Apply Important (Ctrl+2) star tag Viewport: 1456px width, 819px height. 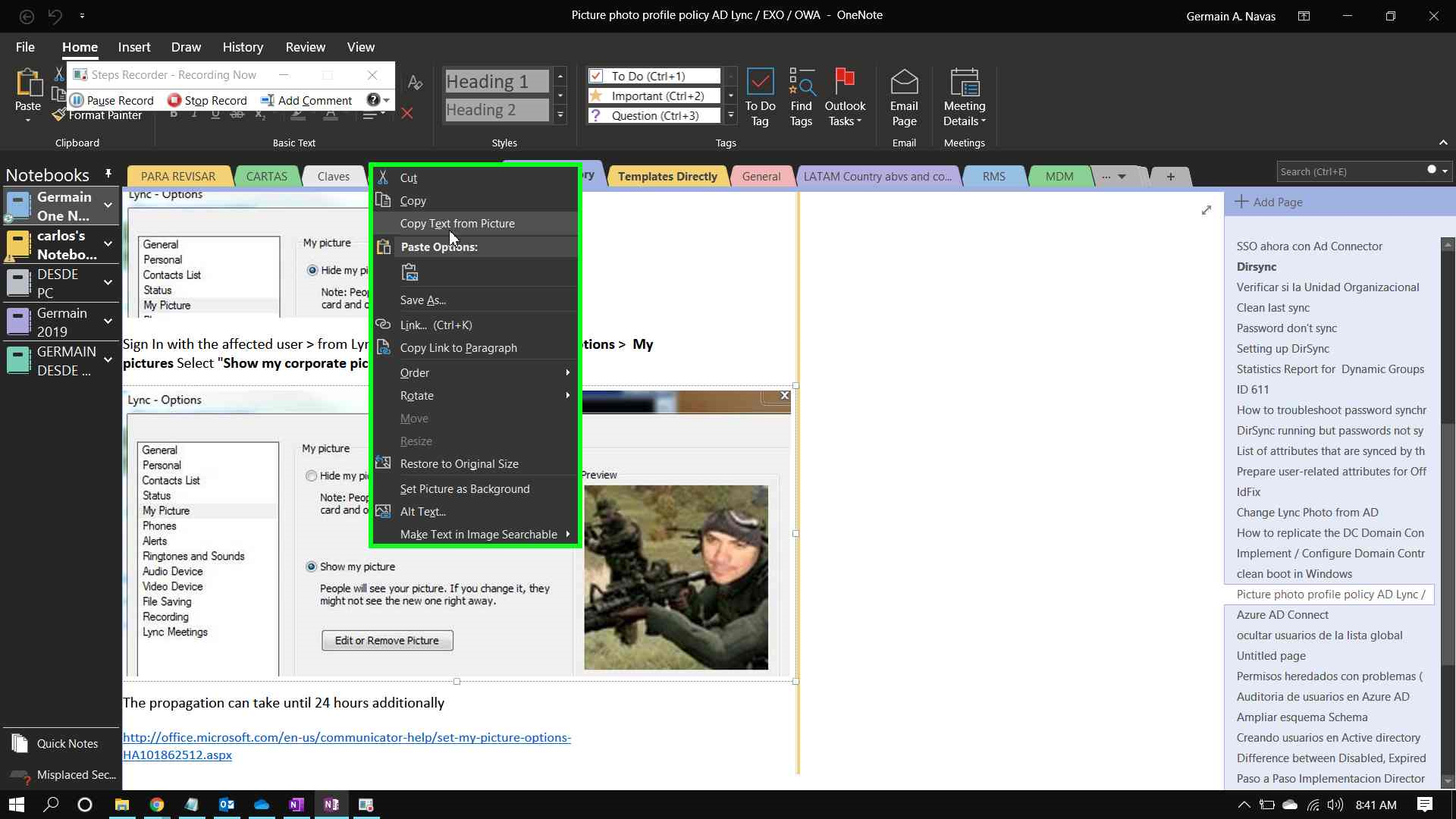pos(654,96)
